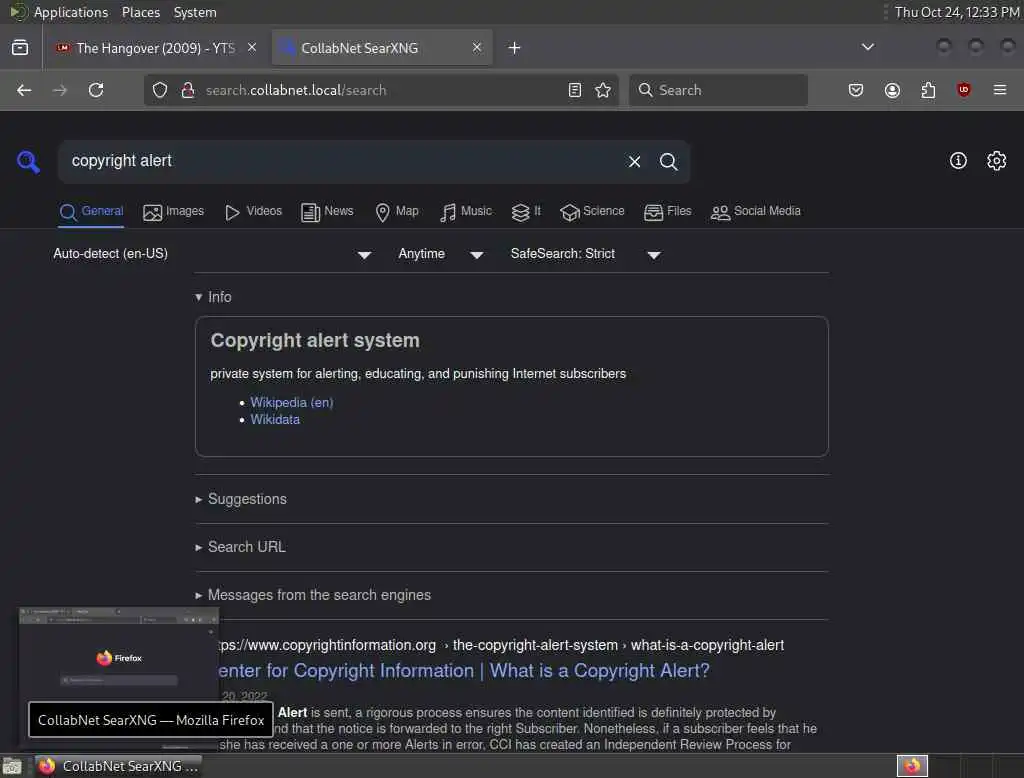Viewport: 1024px width, 778px height.
Task: Switch to the Science category
Action: tap(592, 212)
